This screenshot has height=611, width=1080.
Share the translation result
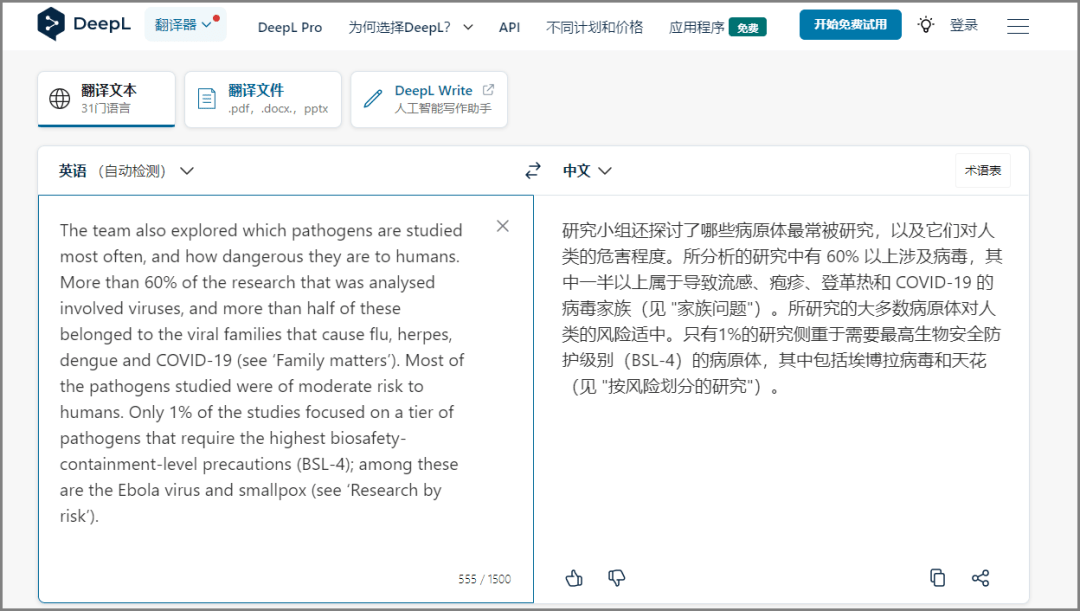click(x=981, y=578)
